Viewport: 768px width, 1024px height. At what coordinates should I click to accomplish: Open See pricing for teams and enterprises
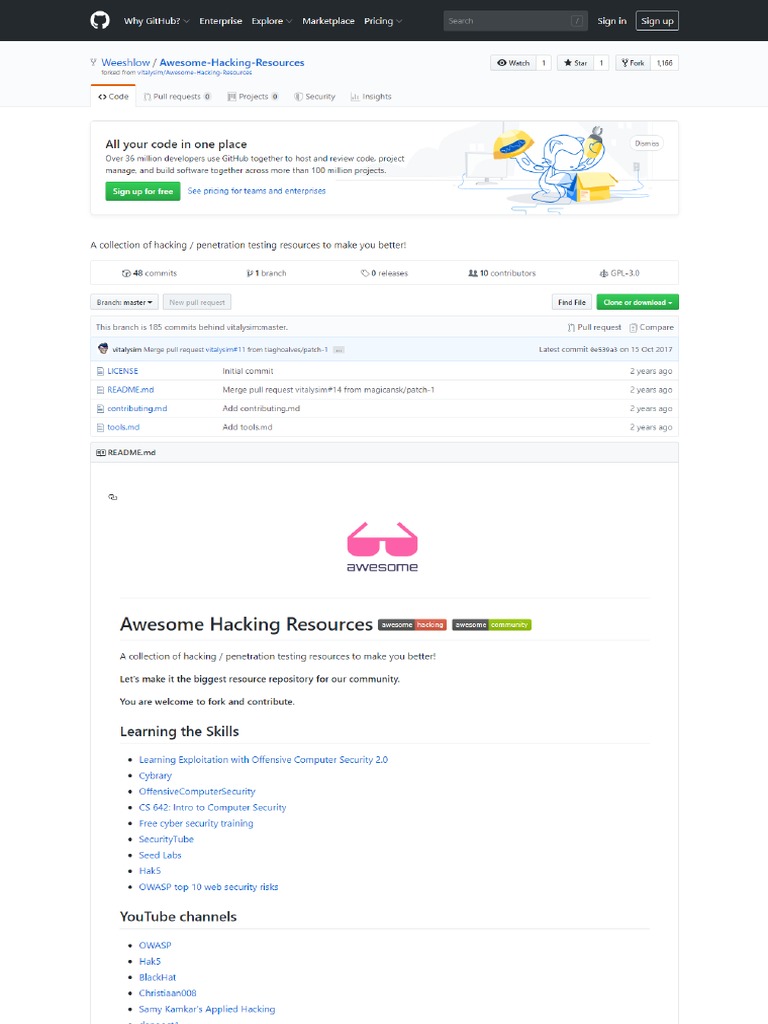(256, 191)
